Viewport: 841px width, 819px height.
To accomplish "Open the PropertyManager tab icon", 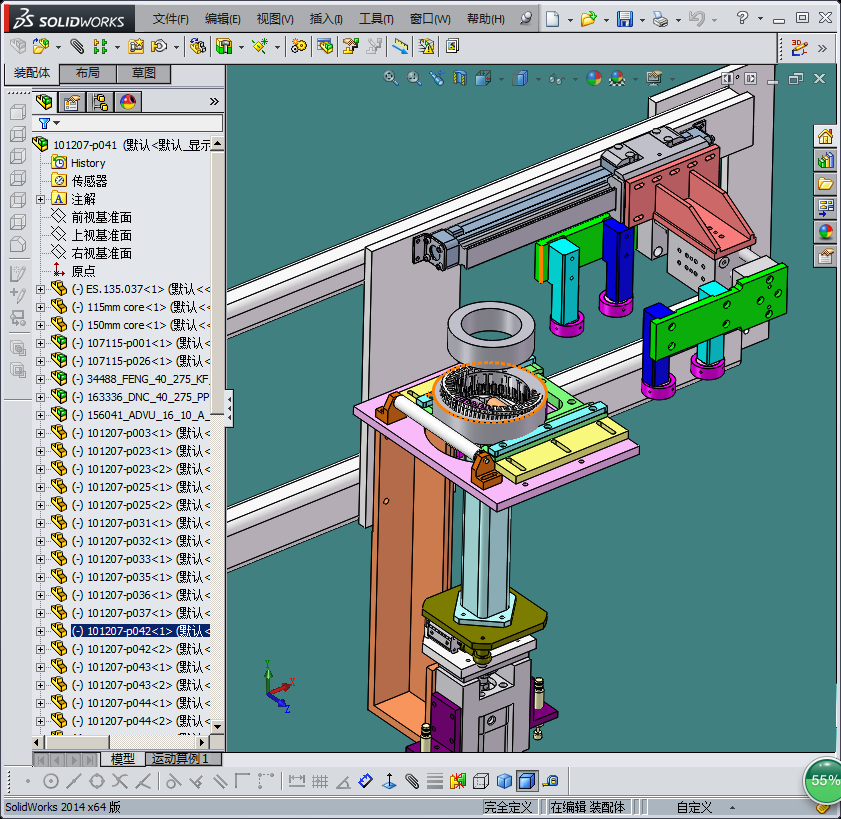I will tap(72, 101).
